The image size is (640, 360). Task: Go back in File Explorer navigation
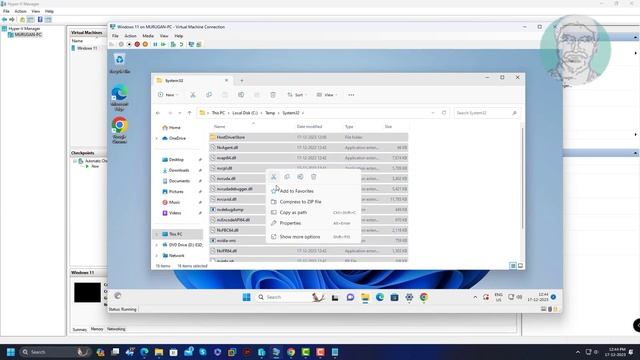coord(158,113)
